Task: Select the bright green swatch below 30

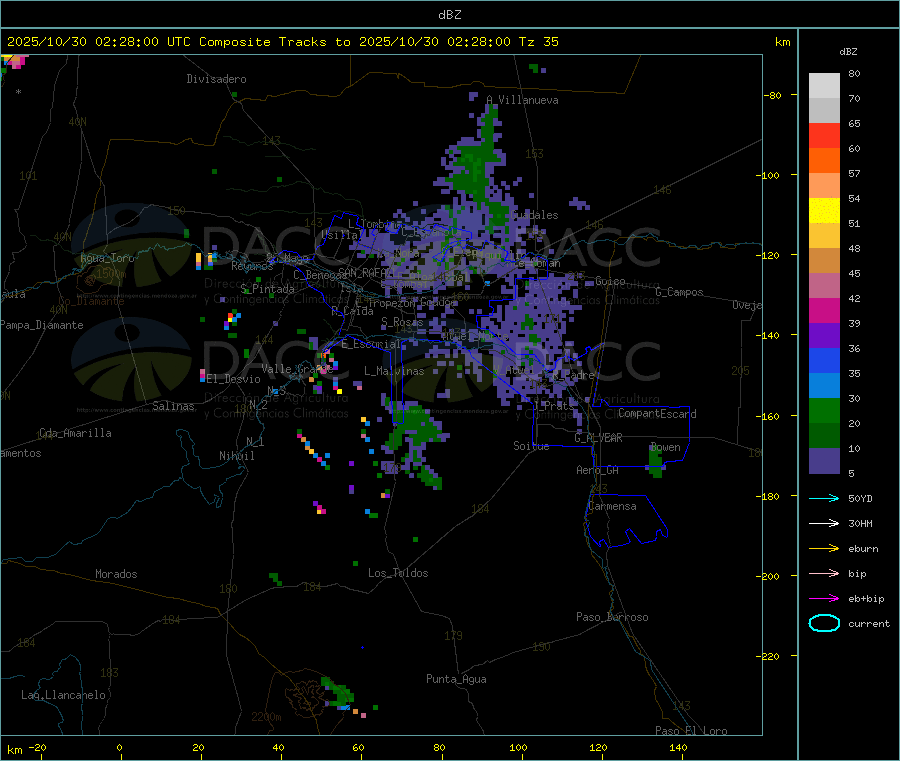Action: coord(824,410)
